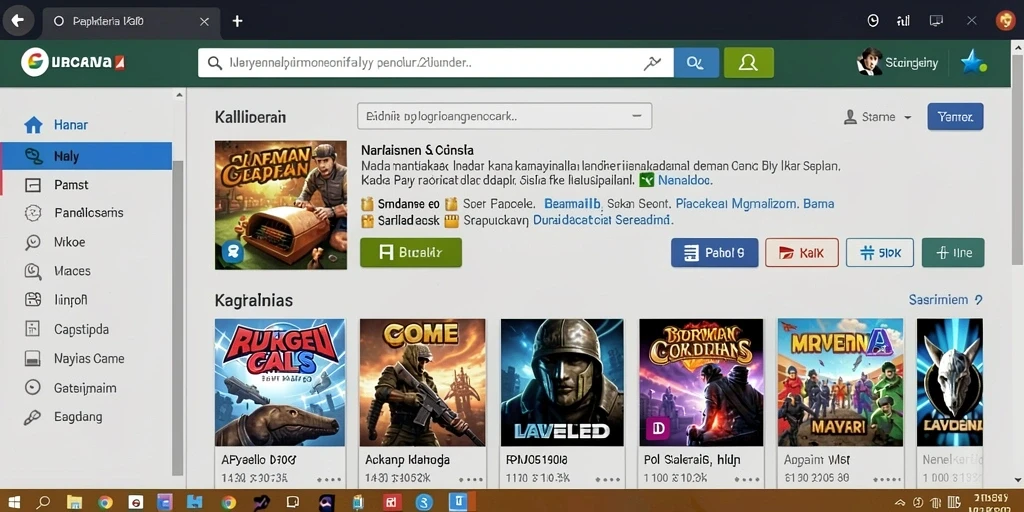Click the green user account button
1024x512 pixels.
click(748, 63)
